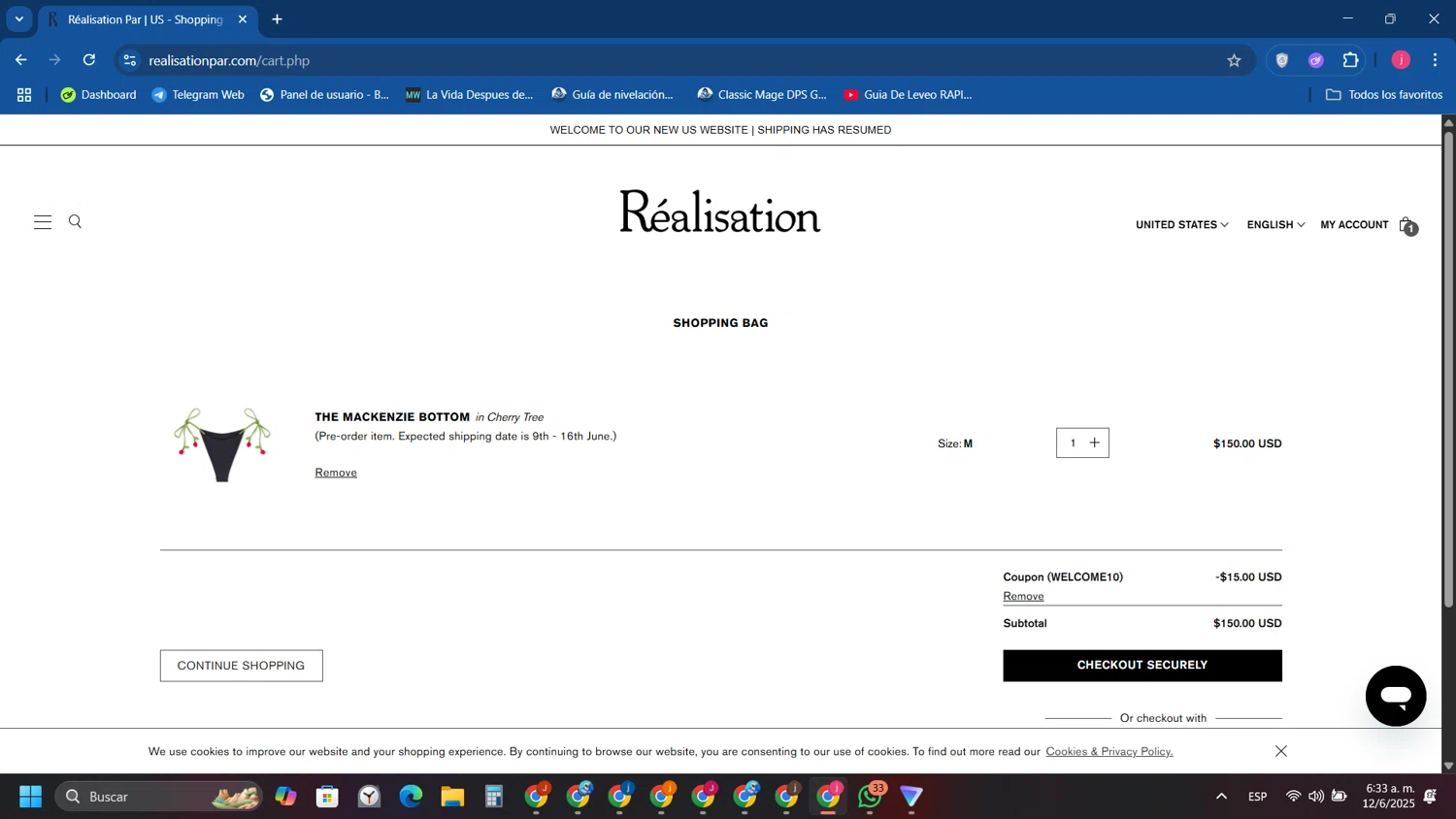Open Calculator from taskbar
This screenshot has width=1456, height=819.
click(494, 797)
